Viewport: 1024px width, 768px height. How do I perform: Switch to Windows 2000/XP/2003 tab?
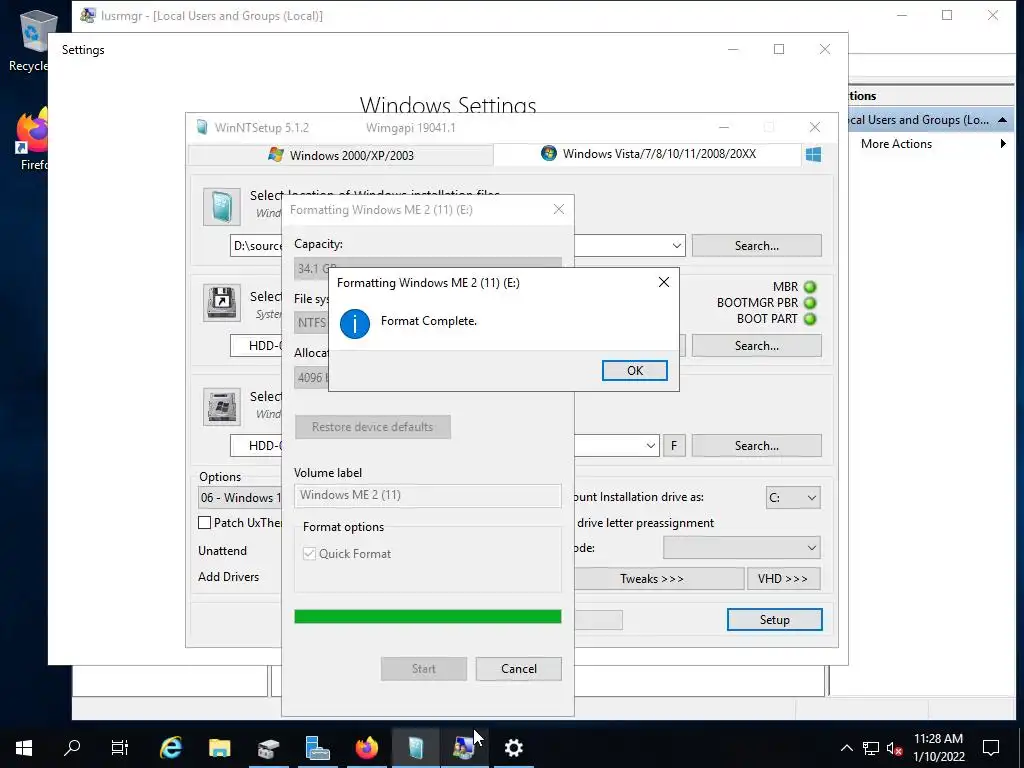(x=341, y=155)
